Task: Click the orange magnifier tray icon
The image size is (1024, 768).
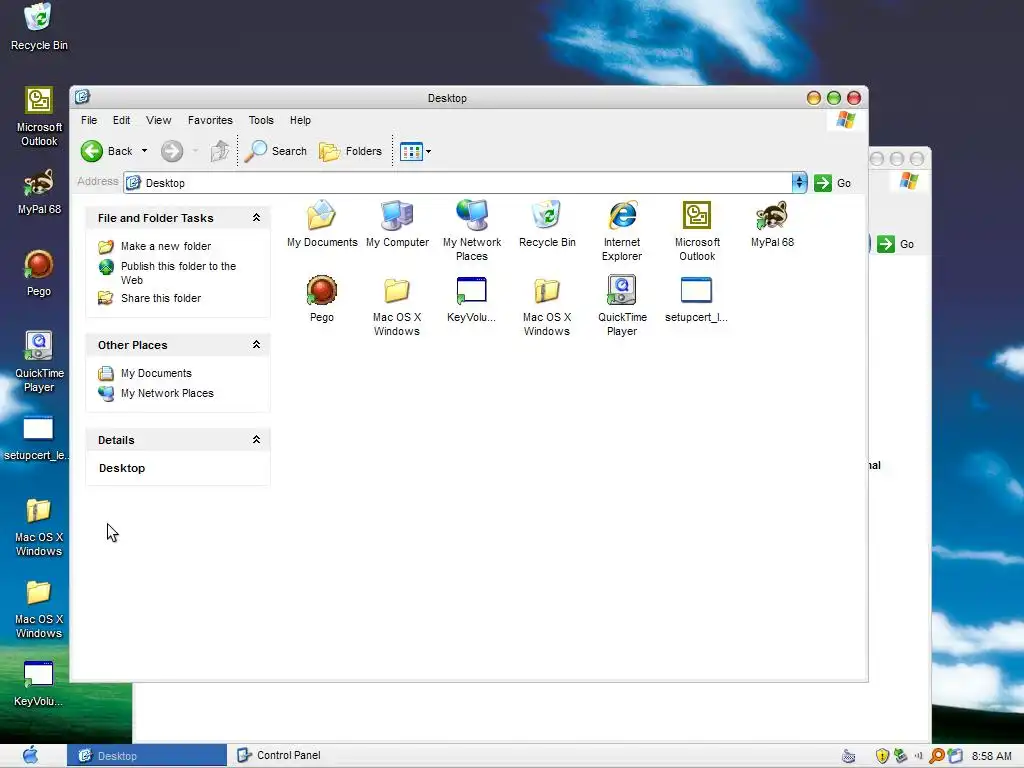Action: pos(936,756)
